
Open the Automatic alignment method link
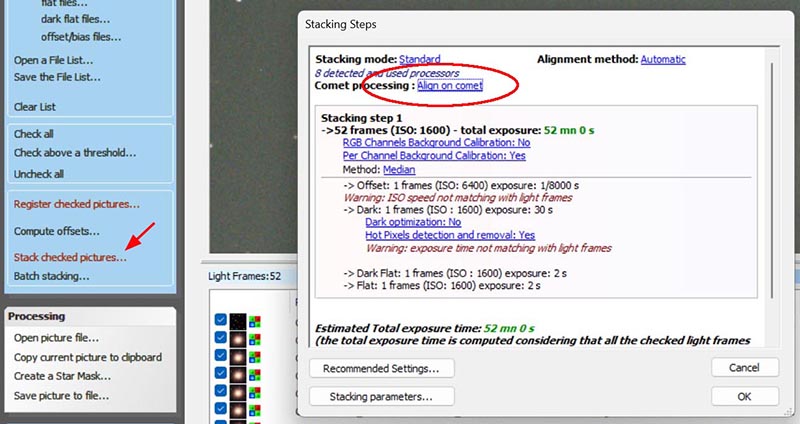[x=663, y=59]
